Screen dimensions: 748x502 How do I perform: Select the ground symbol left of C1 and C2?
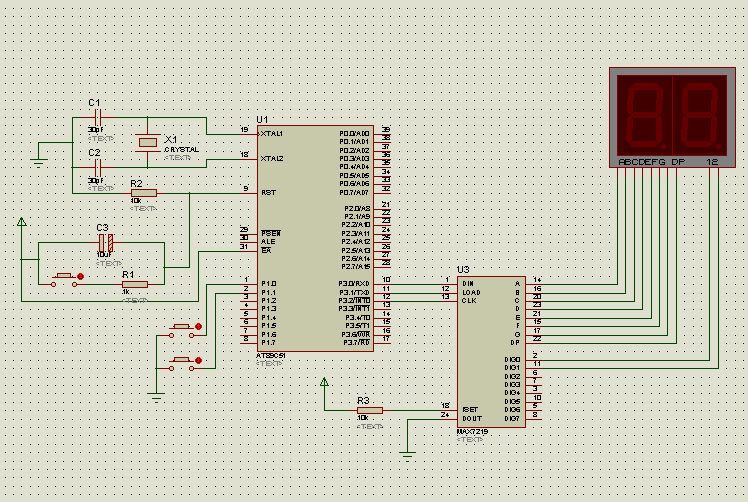(x=39, y=162)
